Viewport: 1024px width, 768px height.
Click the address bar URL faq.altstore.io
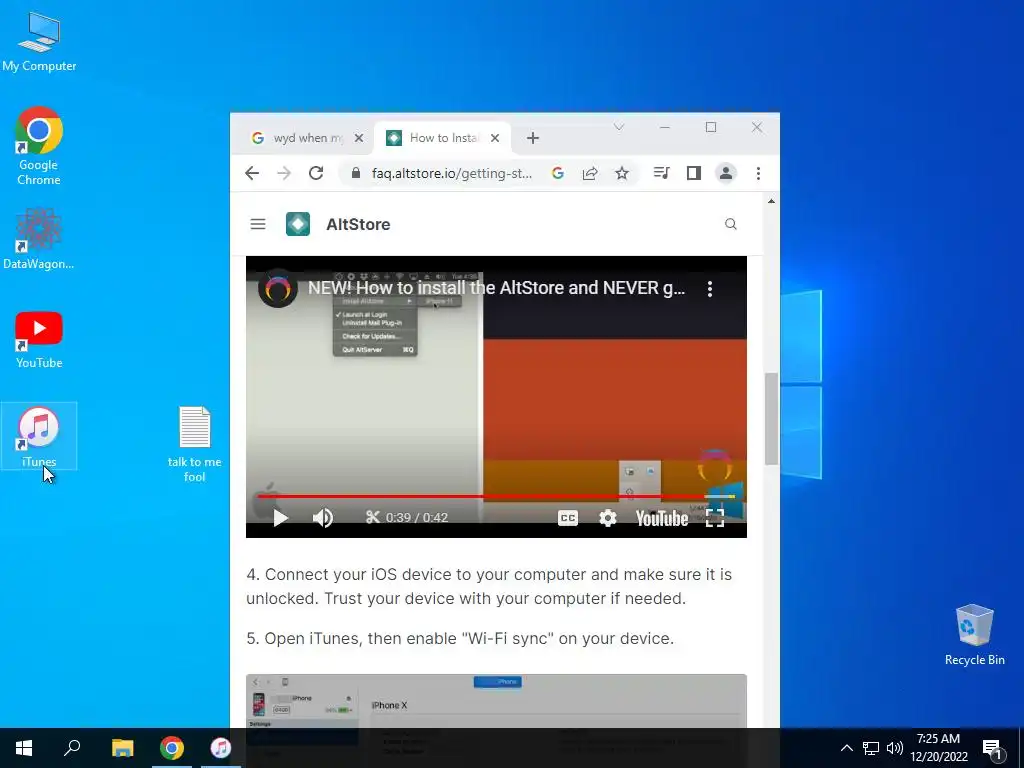point(452,173)
